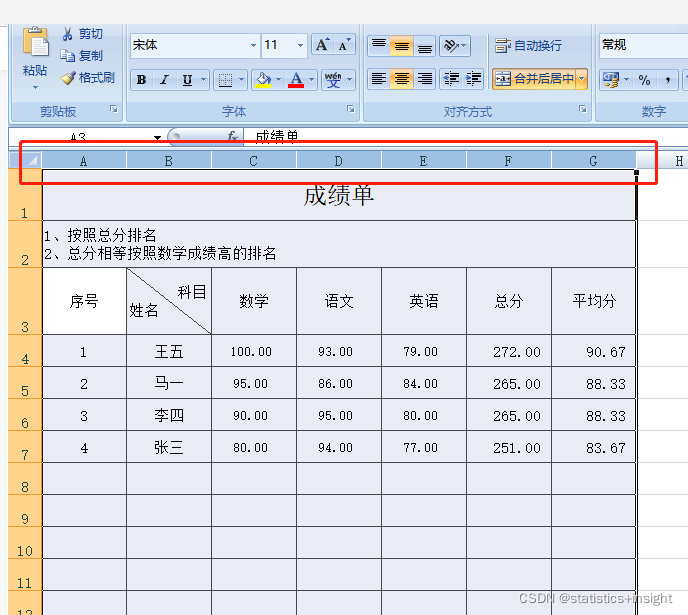Copy selection using 复制 icon
Image resolution: width=688 pixels, height=615 pixels.
tap(68, 56)
